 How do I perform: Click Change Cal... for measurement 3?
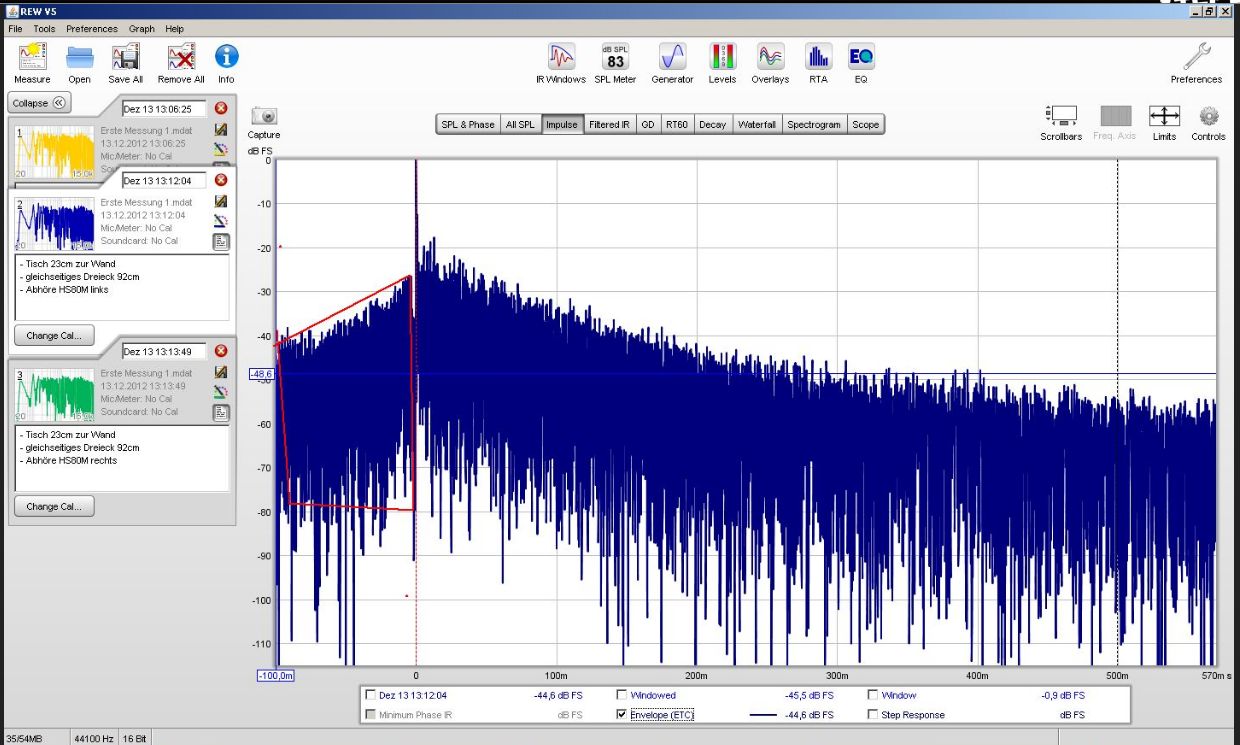click(55, 507)
